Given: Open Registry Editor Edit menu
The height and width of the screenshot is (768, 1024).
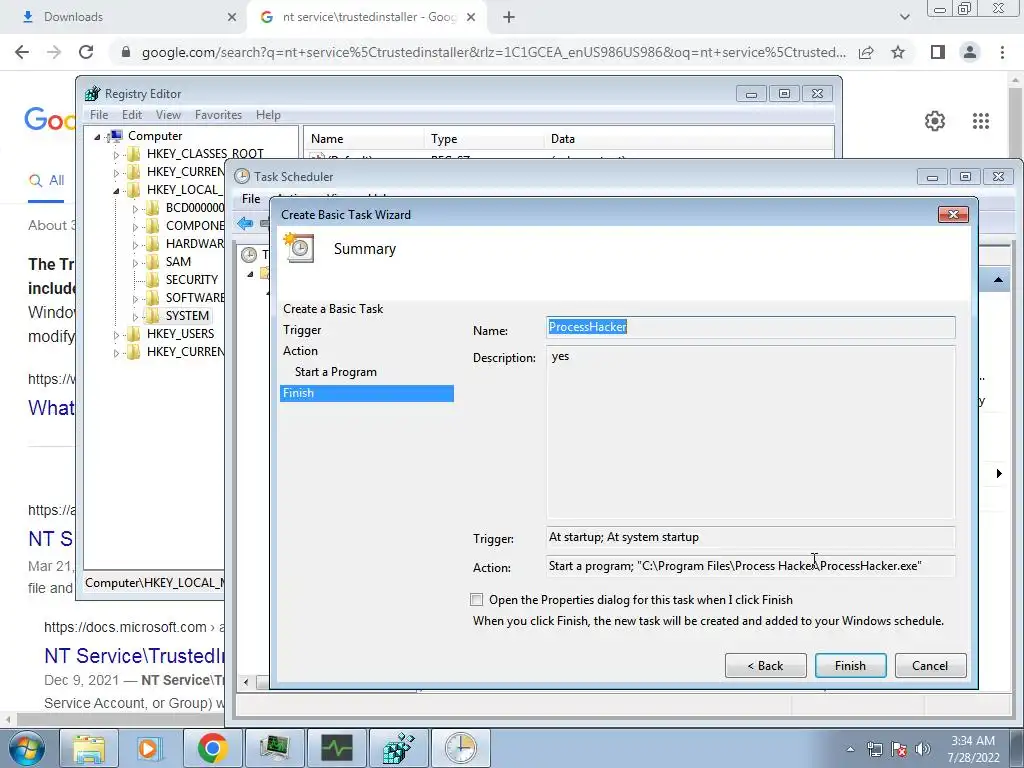Looking at the screenshot, I should coord(132,114).
